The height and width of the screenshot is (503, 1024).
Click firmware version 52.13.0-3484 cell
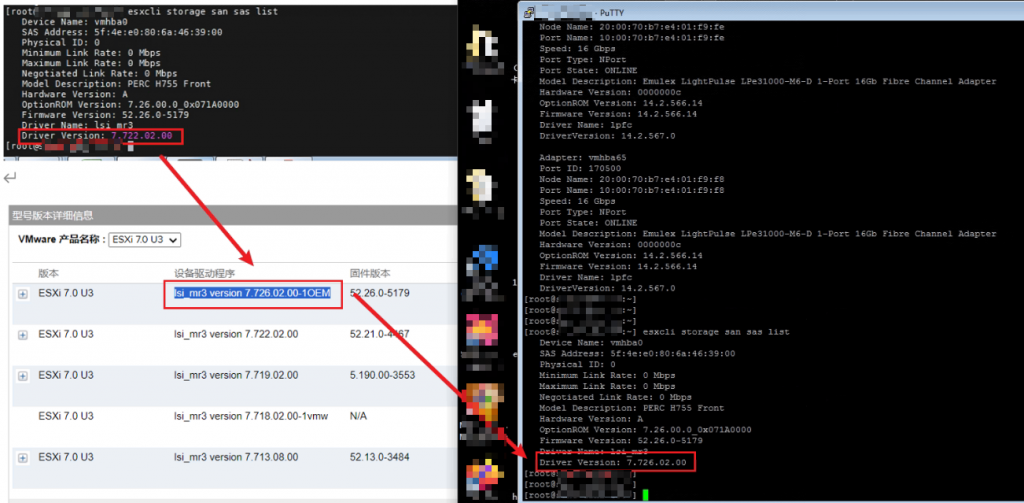click(380, 457)
